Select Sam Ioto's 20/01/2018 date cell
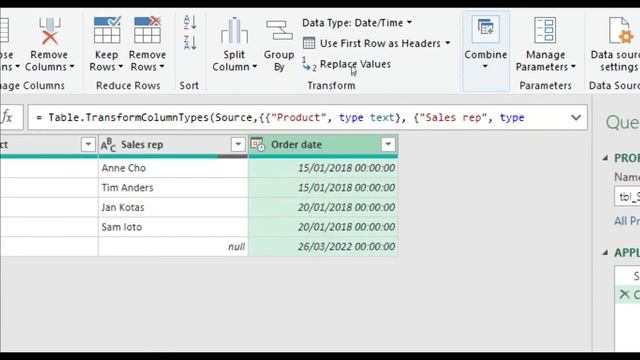Image resolution: width=640 pixels, height=360 pixels. click(323, 227)
